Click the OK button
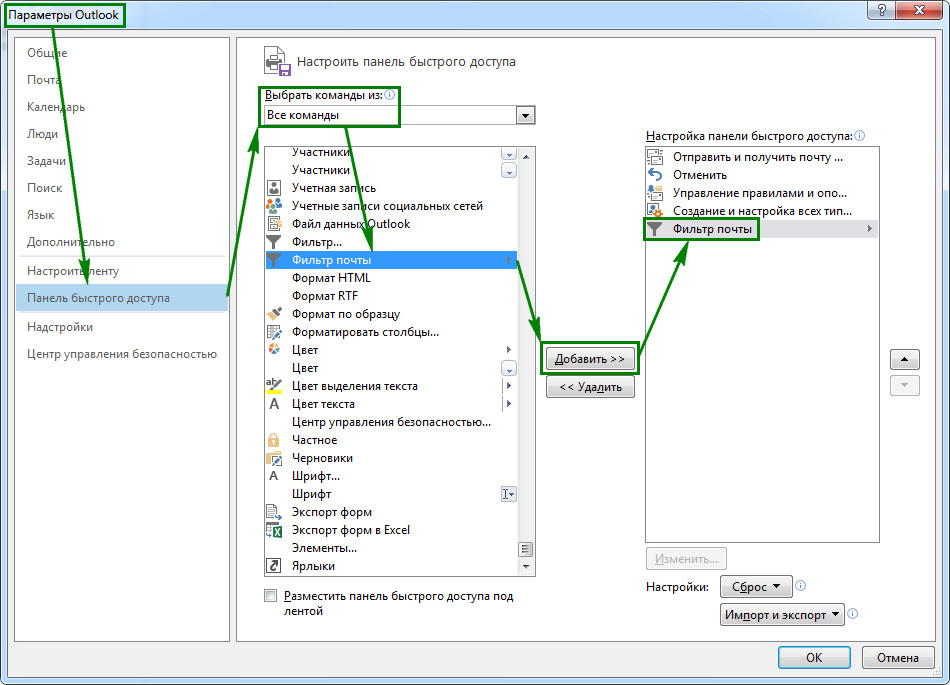This screenshot has height=685, width=950. [x=814, y=657]
